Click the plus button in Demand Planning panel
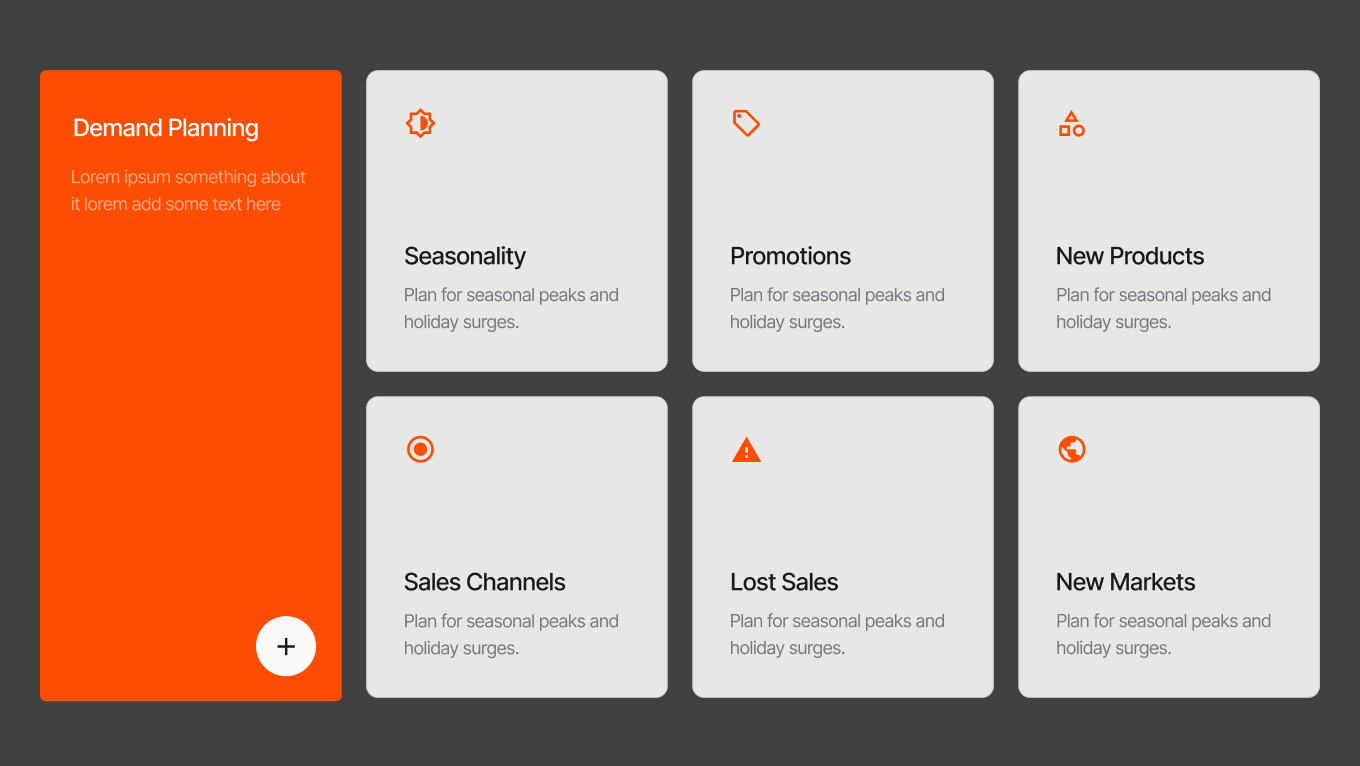 pyautogui.click(x=286, y=646)
